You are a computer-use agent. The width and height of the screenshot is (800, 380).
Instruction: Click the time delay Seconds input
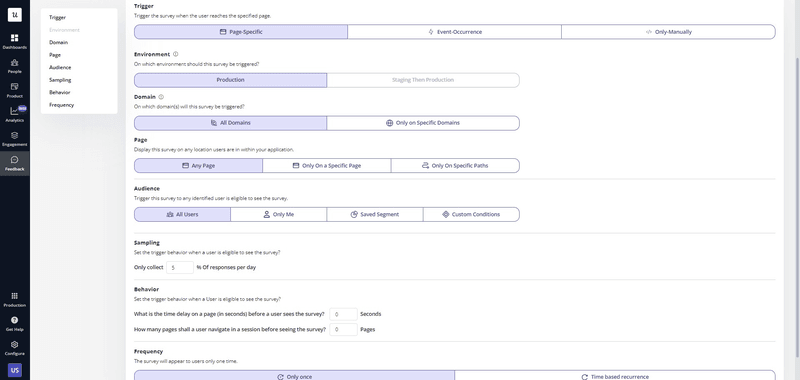coord(343,314)
